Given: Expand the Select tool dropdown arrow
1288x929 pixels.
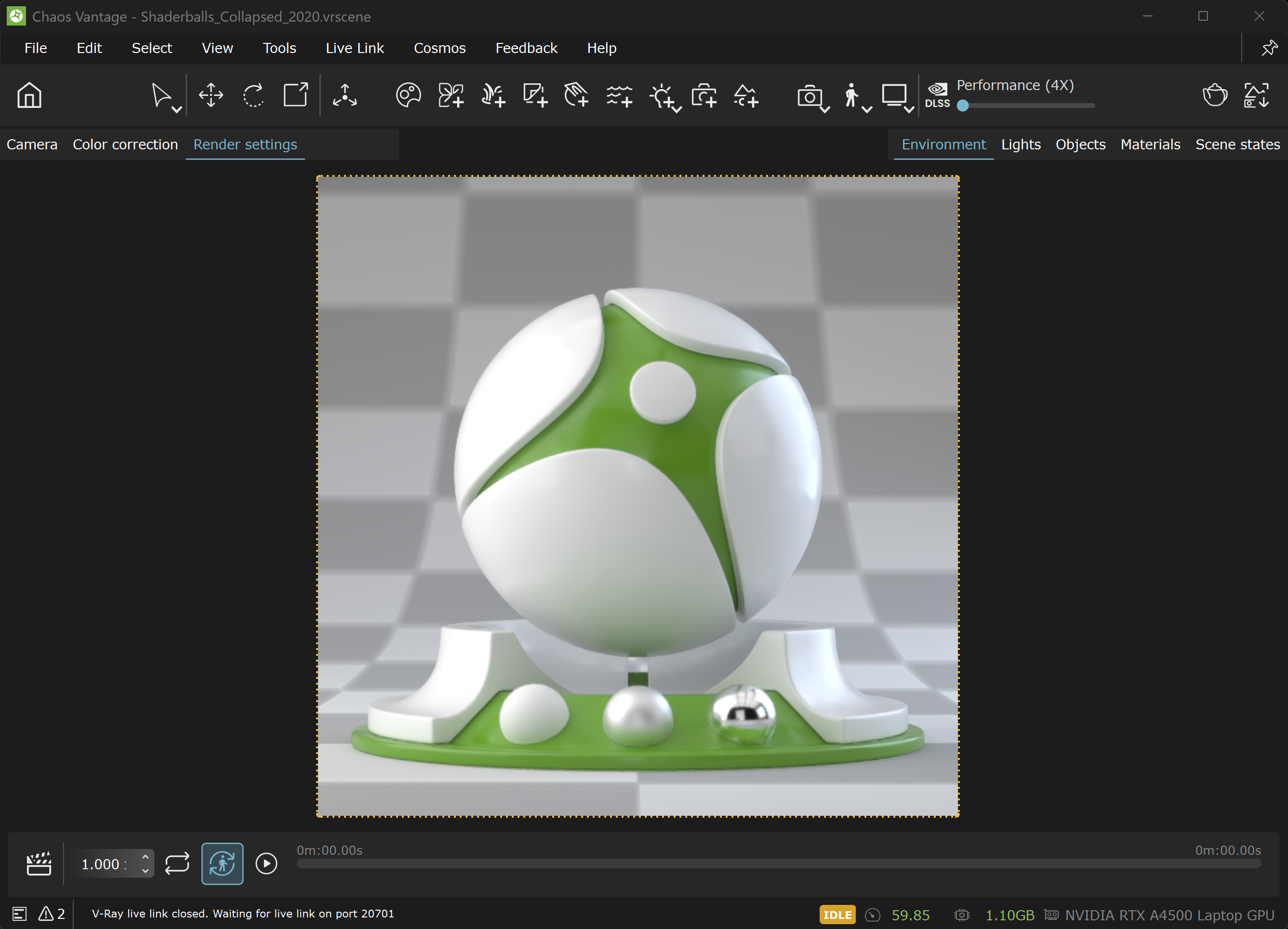Looking at the screenshot, I should (177, 109).
